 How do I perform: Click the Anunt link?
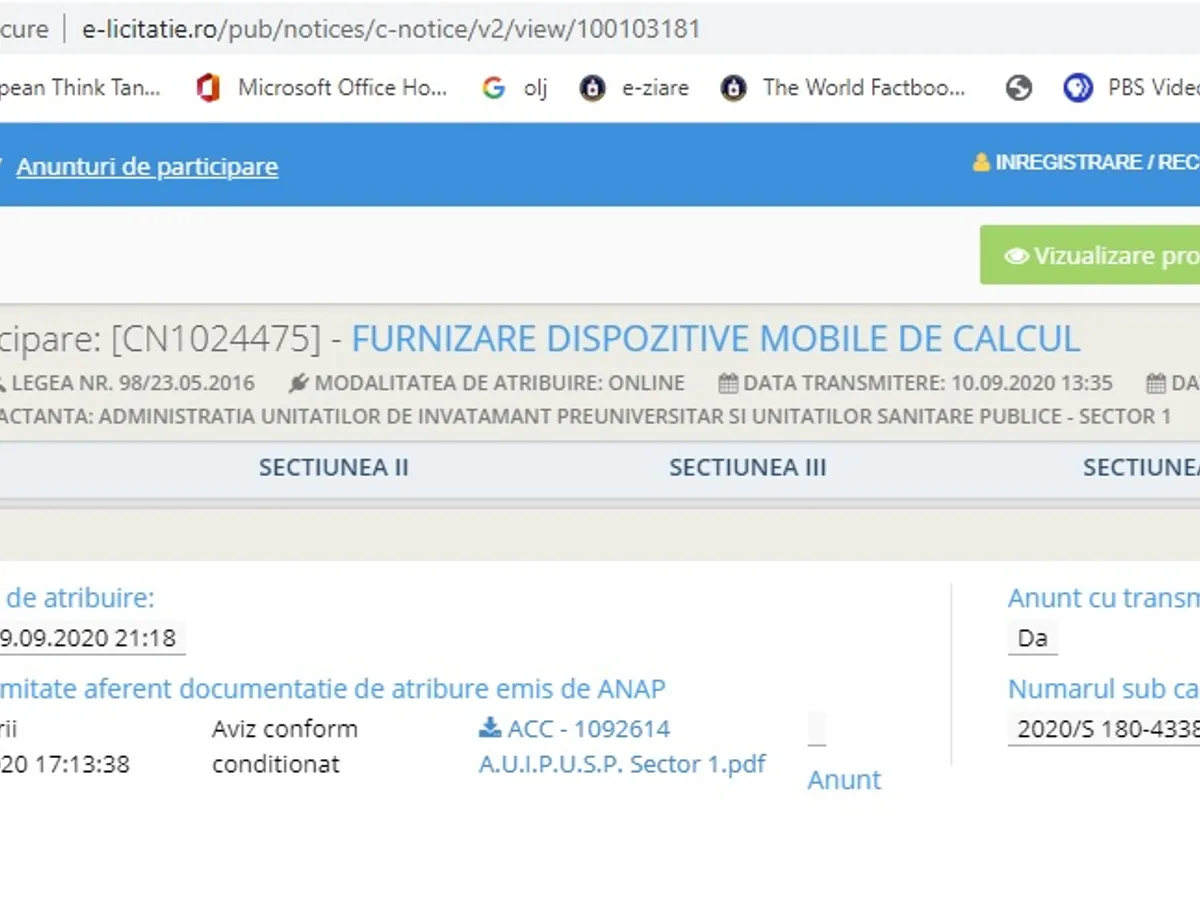point(844,780)
